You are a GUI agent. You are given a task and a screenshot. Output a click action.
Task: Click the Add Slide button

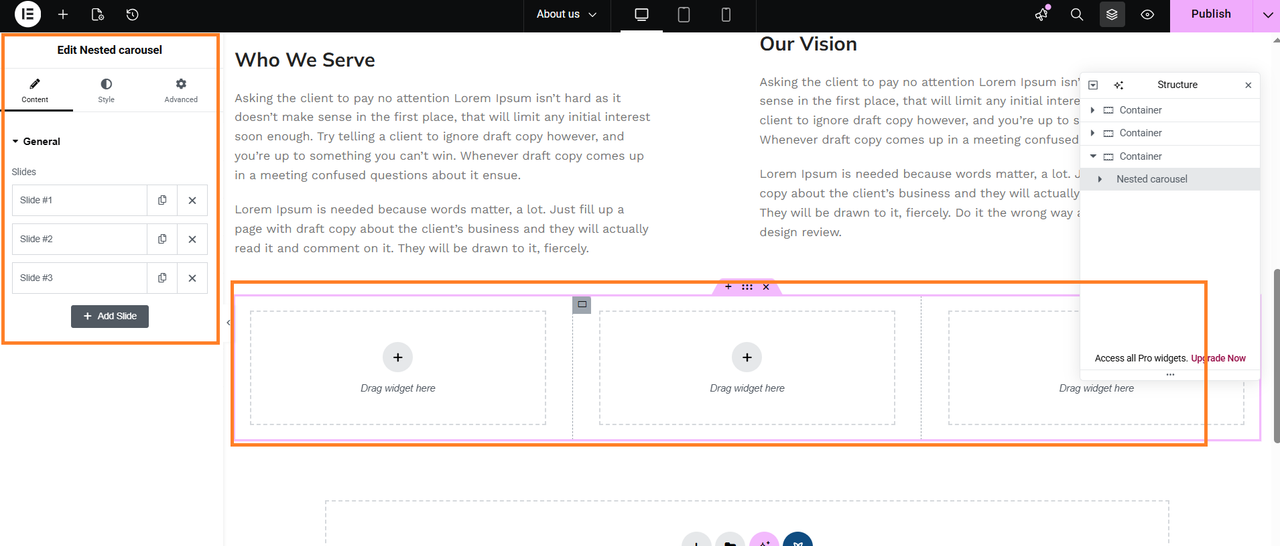point(110,316)
